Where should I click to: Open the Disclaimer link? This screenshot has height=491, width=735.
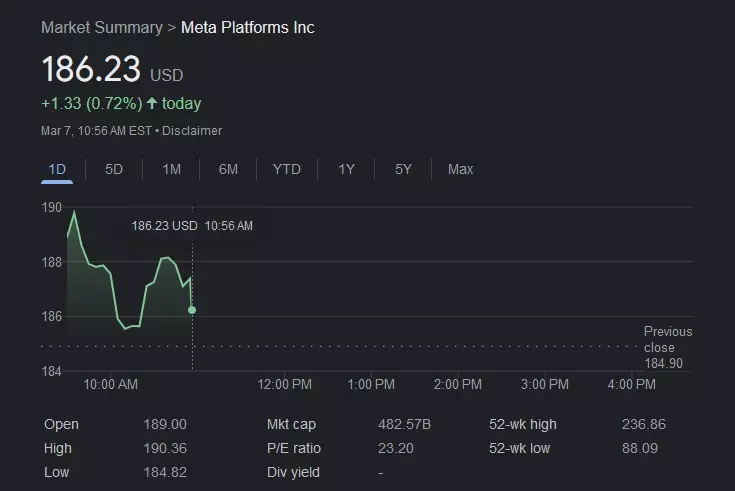click(192, 131)
